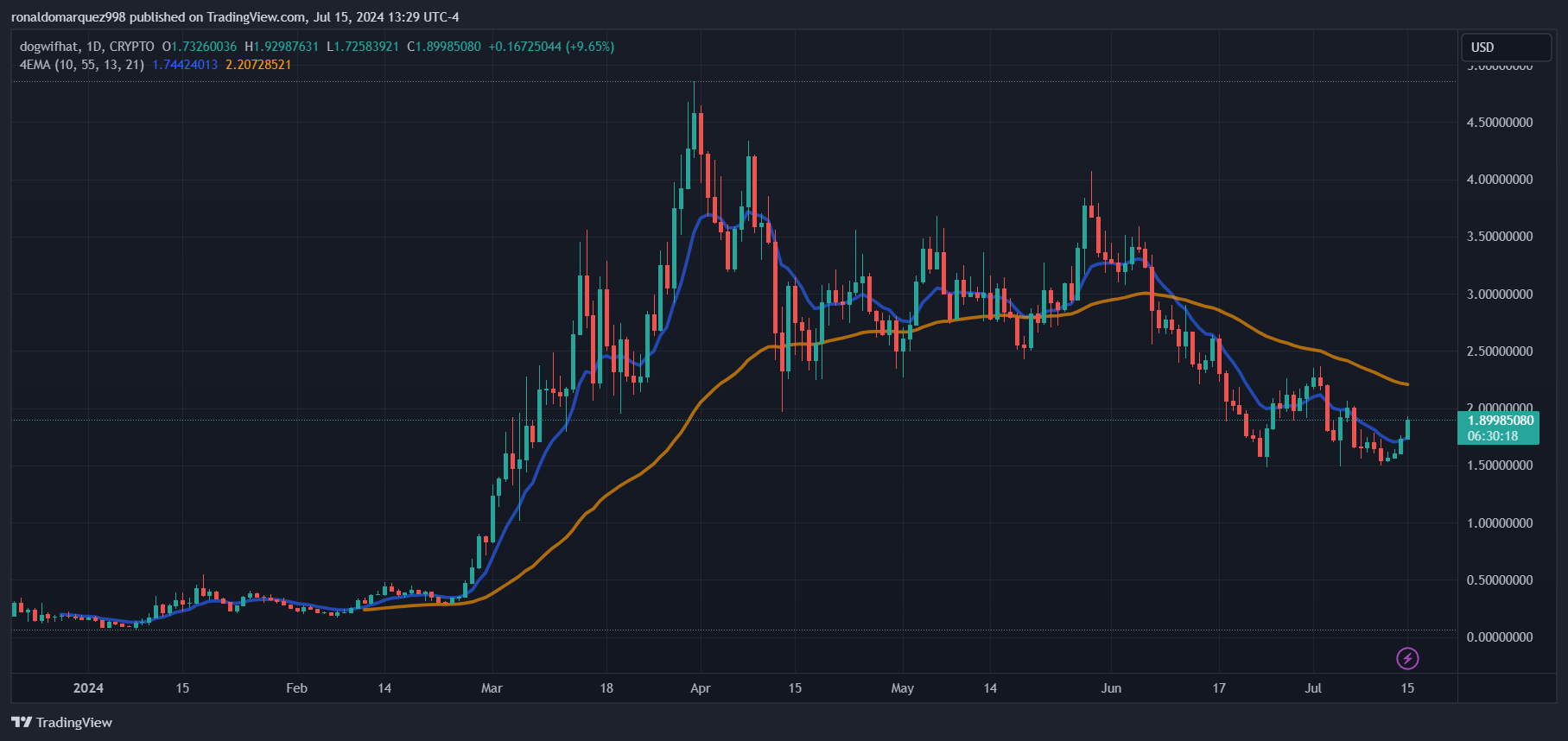Click the low price value L1.72583921
This screenshot has width=1568, height=741.
coord(363,47)
